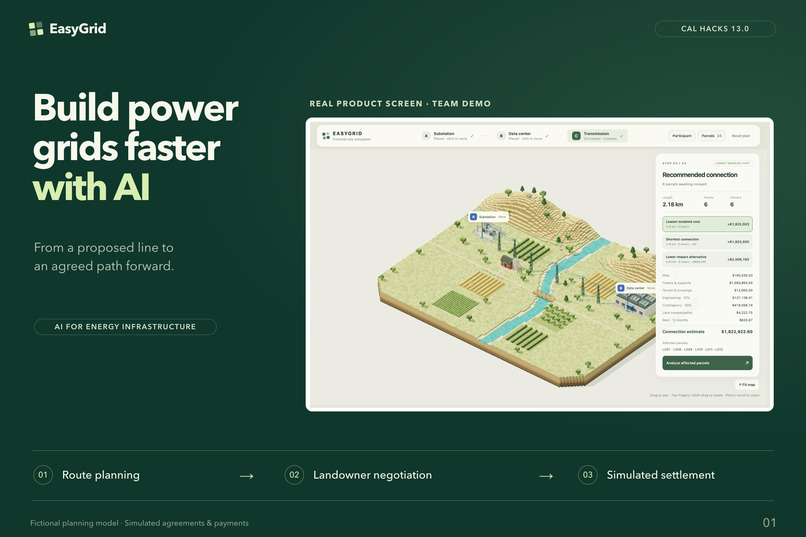Click the Simulated settlement label

point(661,475)
